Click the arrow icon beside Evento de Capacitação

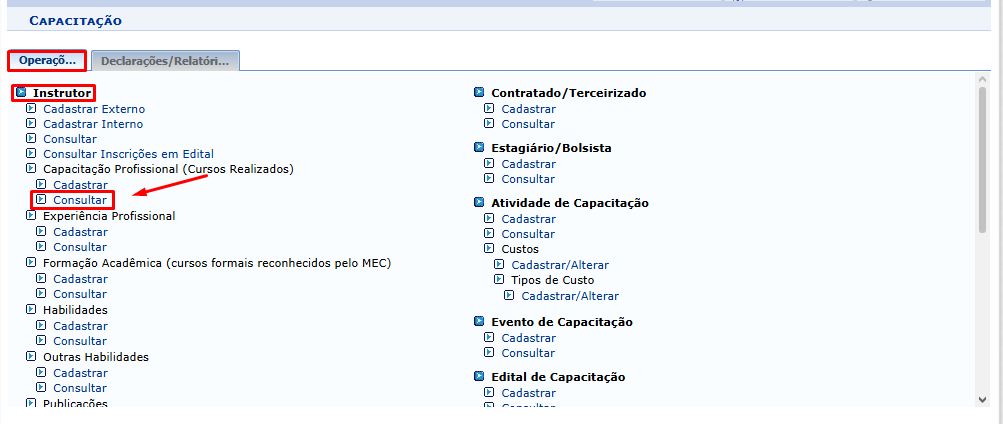point(479,322)
